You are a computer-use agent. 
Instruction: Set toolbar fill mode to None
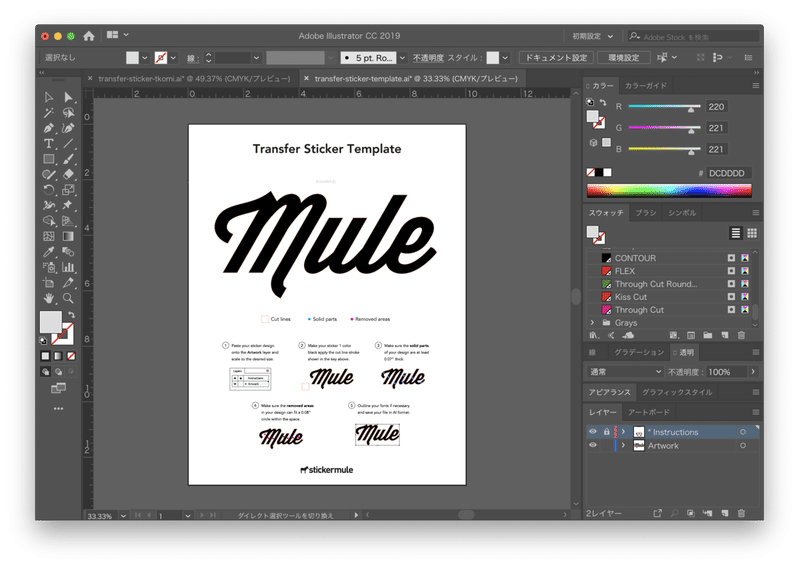click(71, 356)
